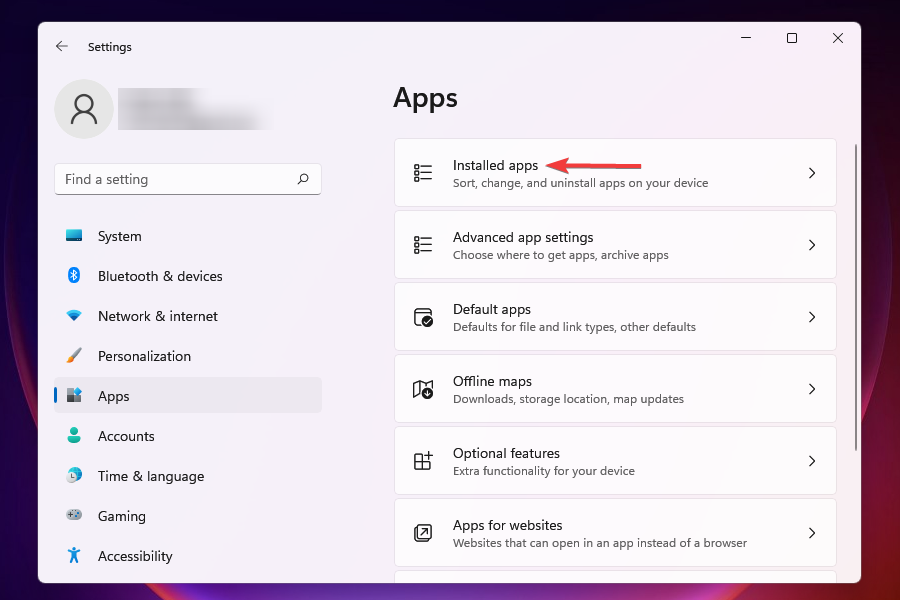Open Default apps title text

point(492,309)
